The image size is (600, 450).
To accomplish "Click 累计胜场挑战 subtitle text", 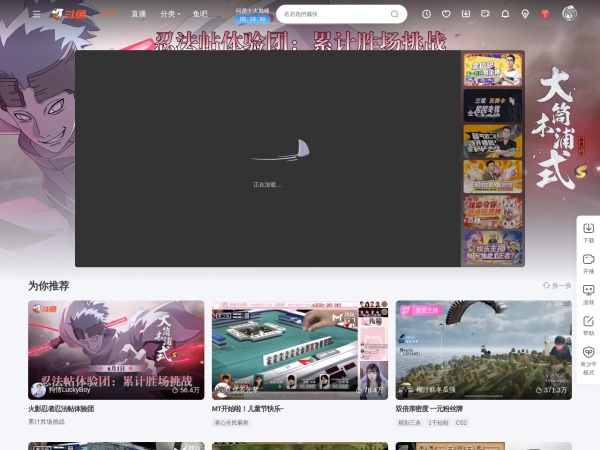I will point(46,422).
